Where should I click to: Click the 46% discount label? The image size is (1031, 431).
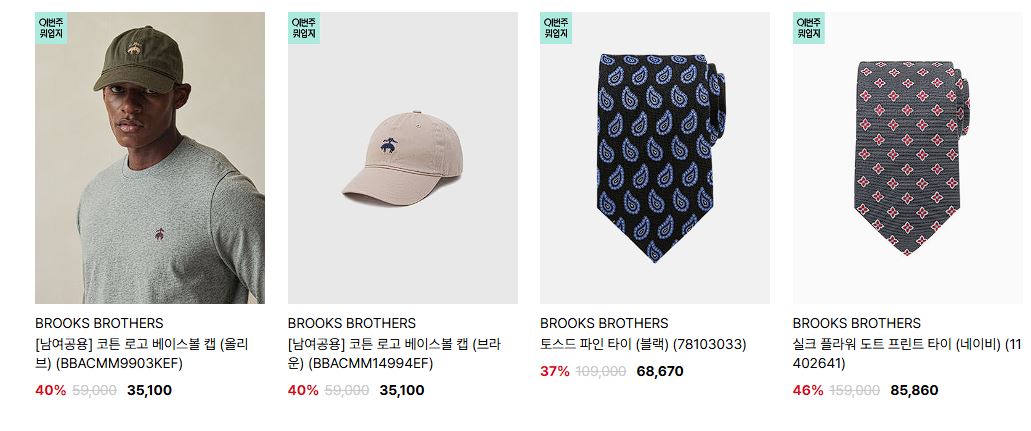pos(808,390)
